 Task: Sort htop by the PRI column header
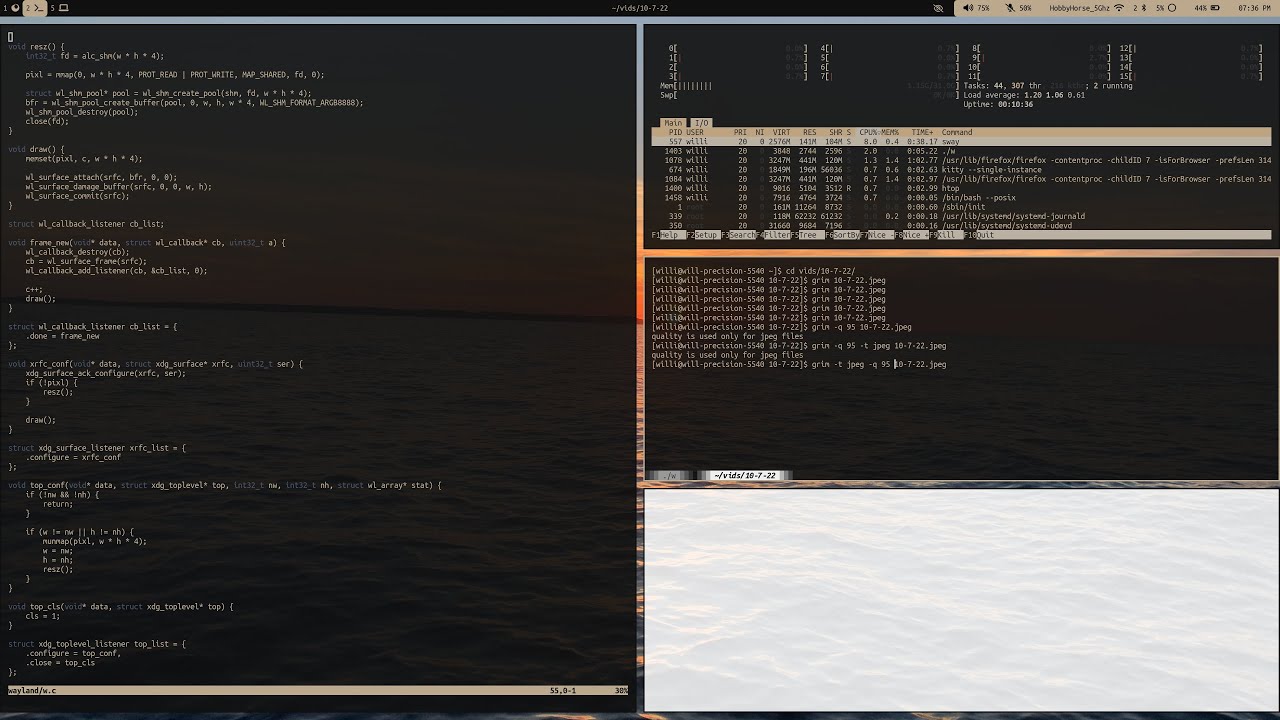(740, 132)
